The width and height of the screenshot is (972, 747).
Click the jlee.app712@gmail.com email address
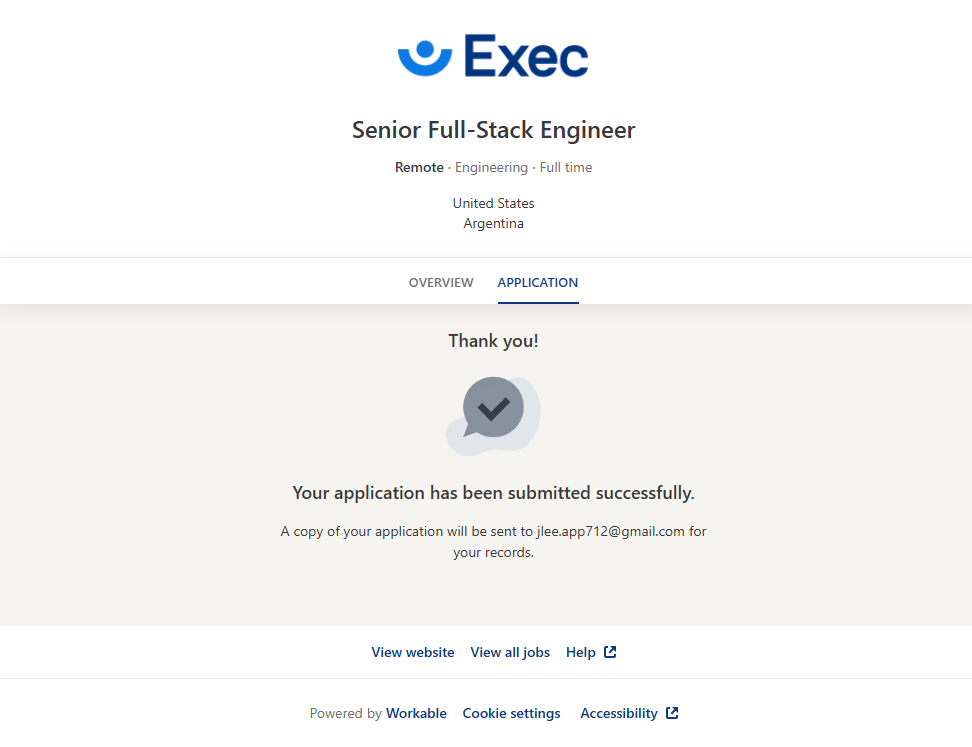(x=603, y=531)
